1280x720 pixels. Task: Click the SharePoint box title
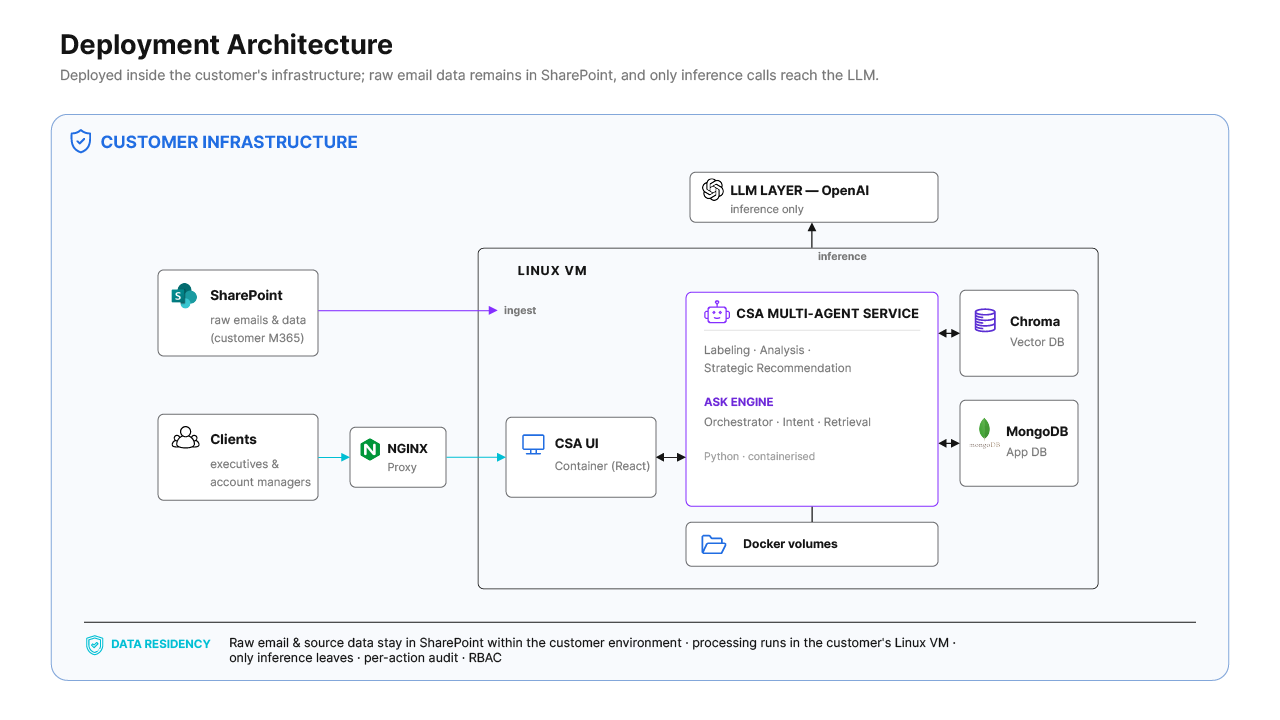coord(246,296)
